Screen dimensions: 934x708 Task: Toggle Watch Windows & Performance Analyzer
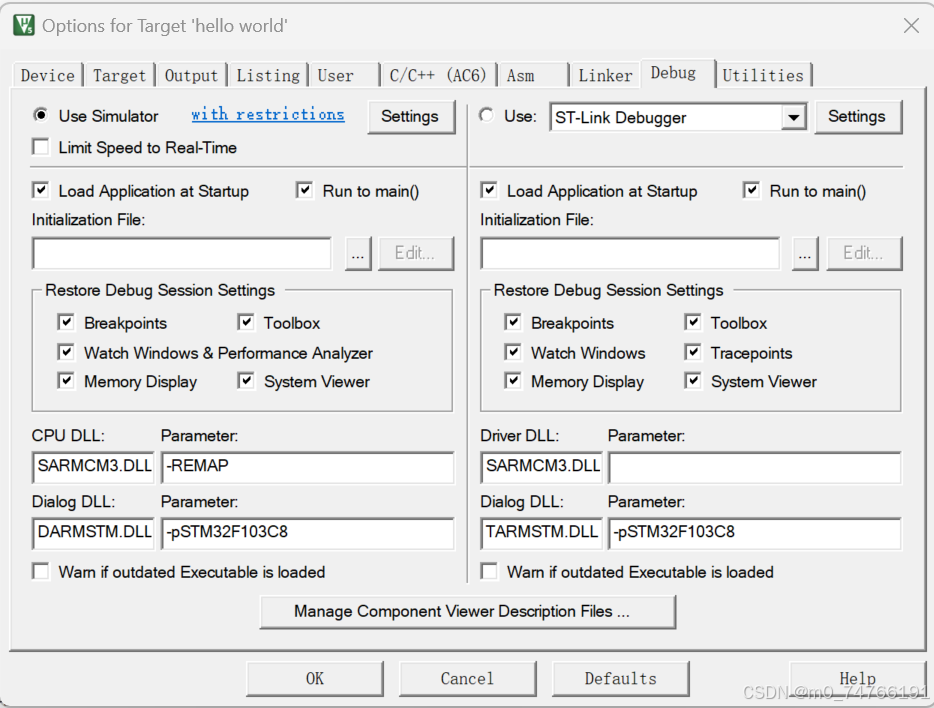click(x=66, y=352)
